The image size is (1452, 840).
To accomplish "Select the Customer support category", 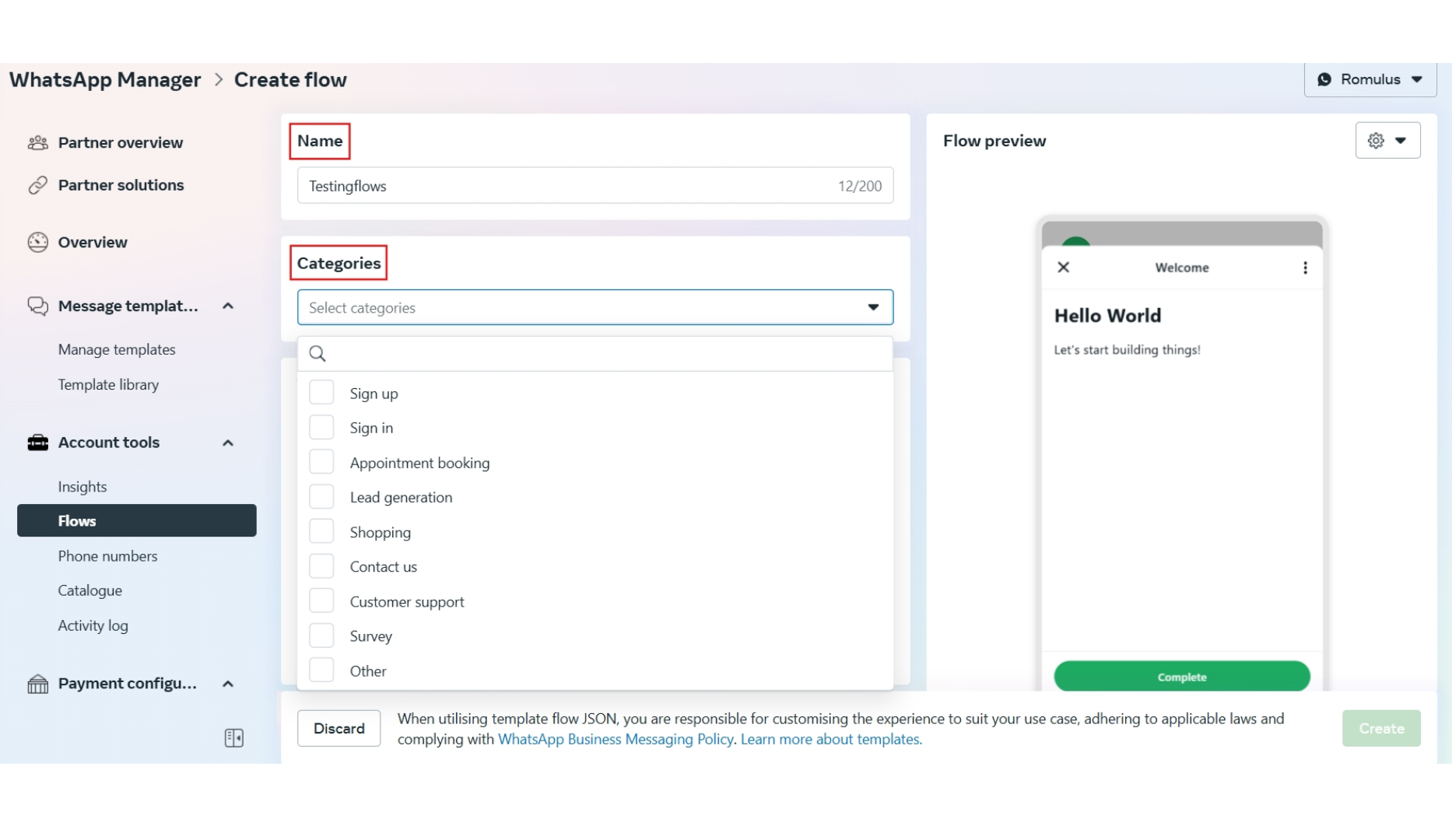I will [321, 600].
